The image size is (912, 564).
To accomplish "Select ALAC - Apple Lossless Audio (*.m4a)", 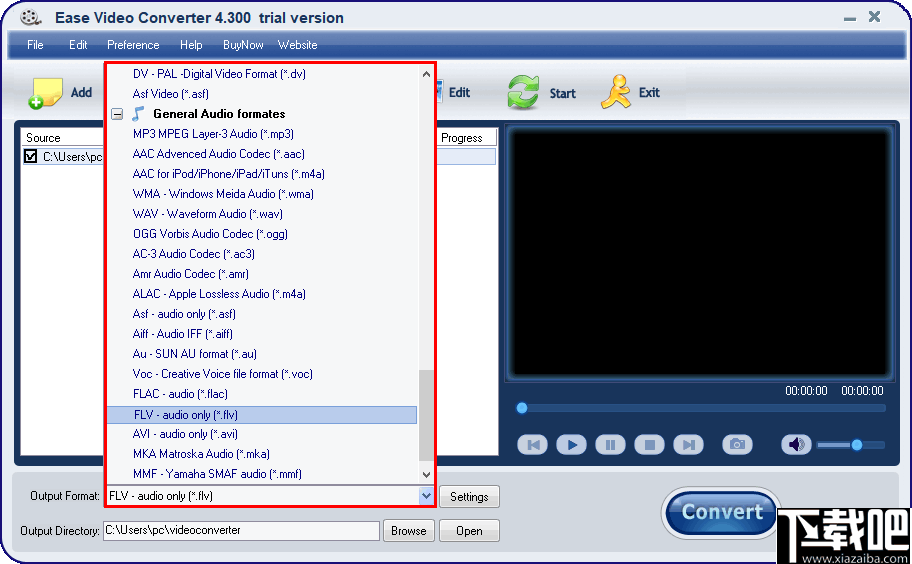I will (219, 294).
